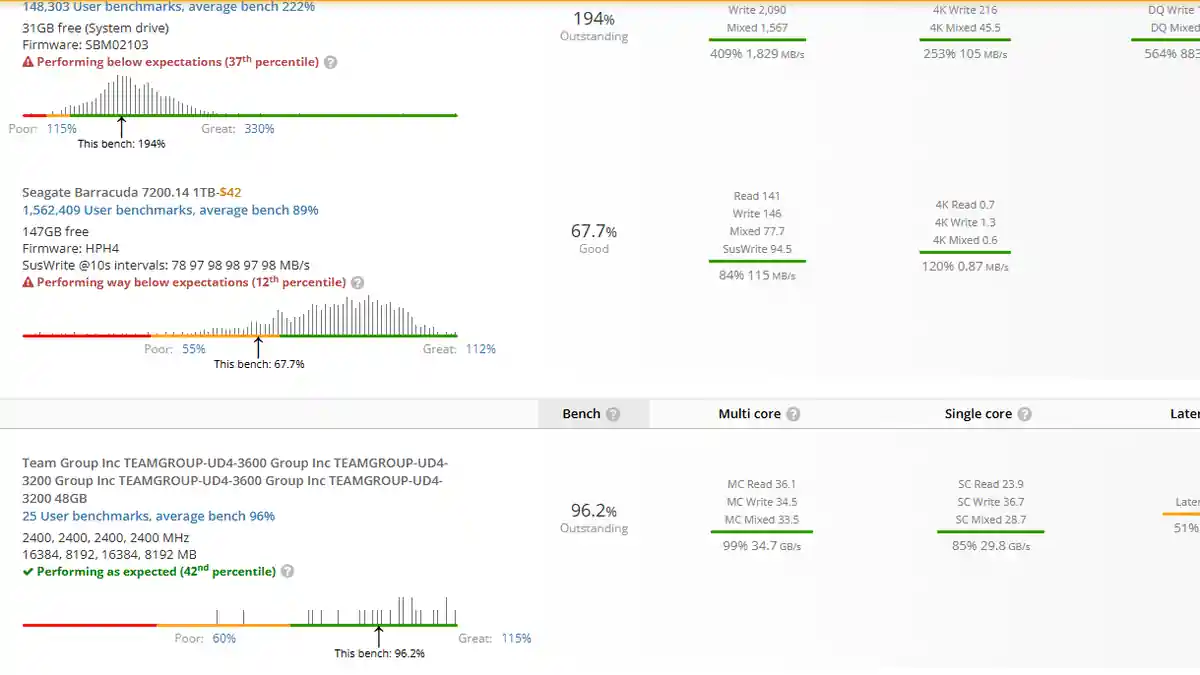Open Seagate Barracuda 7200.14 1TB product link
Screen dimensions: 1200x675
pos(119,192)
